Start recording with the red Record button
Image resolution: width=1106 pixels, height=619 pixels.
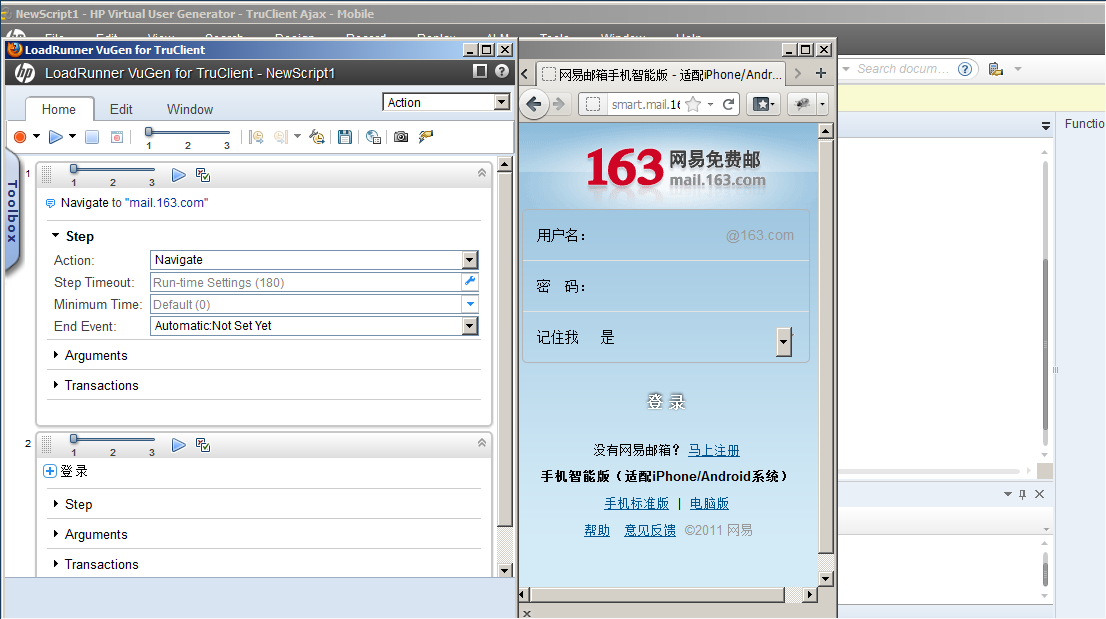tap(20, 137)
